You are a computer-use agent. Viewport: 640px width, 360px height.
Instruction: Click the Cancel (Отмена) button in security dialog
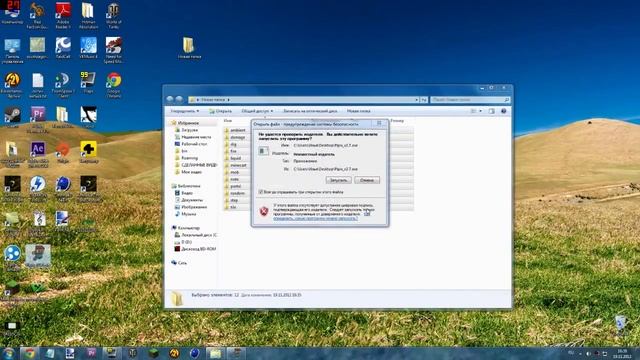(x=367, y=180)
